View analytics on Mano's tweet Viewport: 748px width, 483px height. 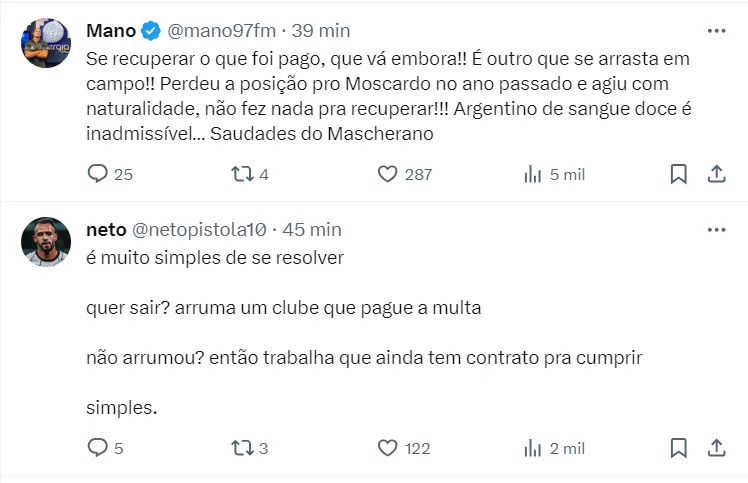click(533, 174)
